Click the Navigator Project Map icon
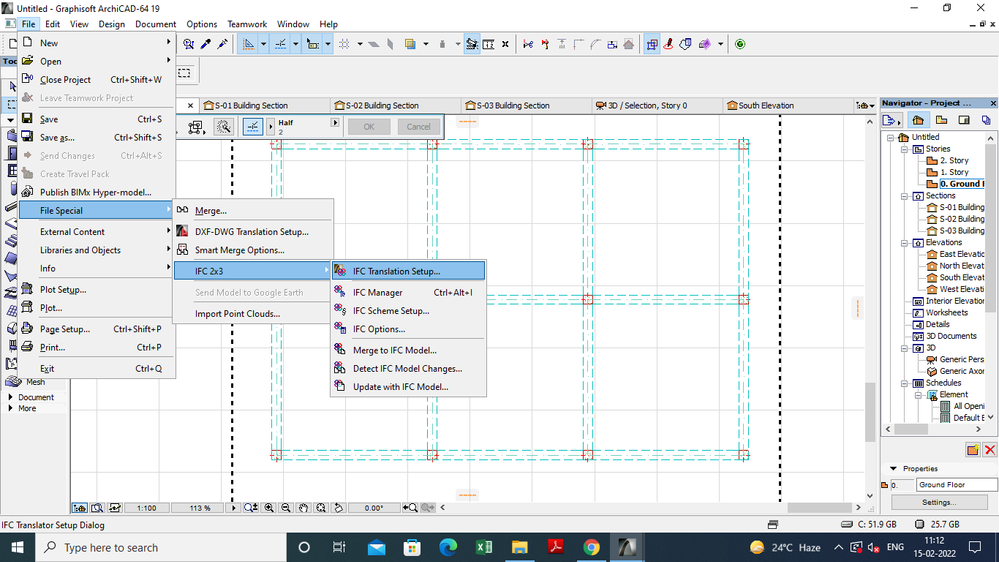The width and height of the screenshot is (999, 562). [x=918, y=120]
